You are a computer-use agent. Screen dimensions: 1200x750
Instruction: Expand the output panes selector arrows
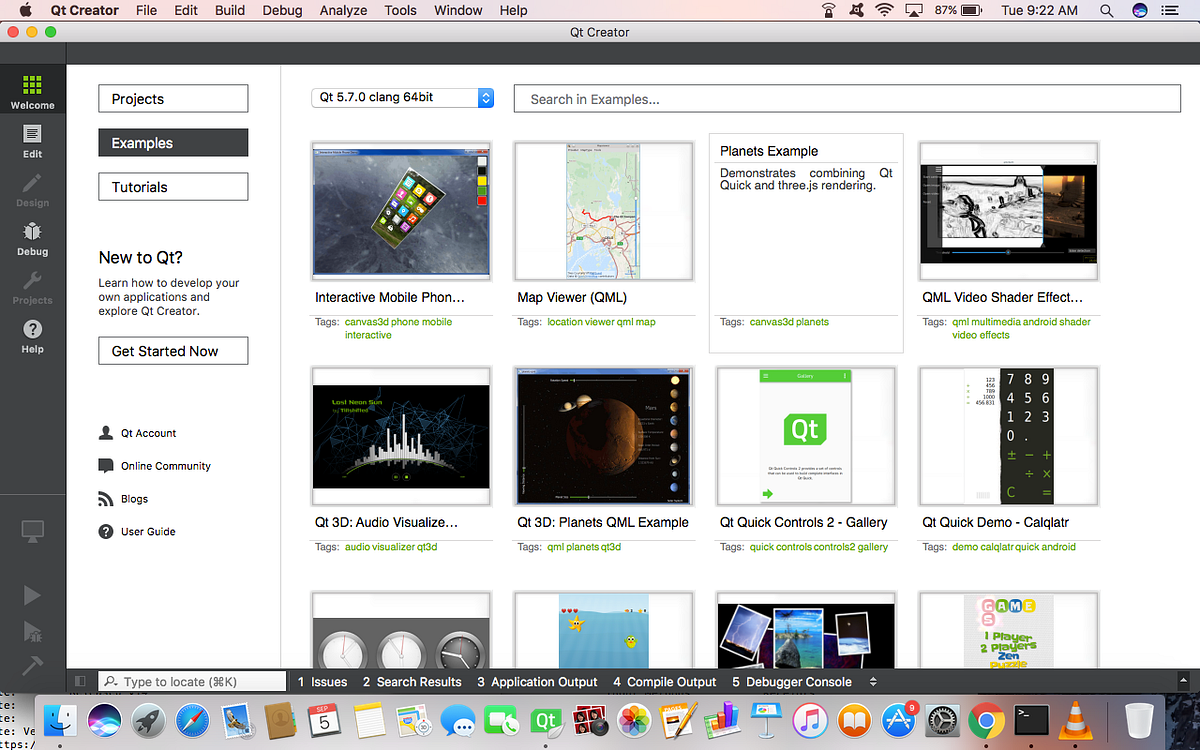click(x=873, y=681)
